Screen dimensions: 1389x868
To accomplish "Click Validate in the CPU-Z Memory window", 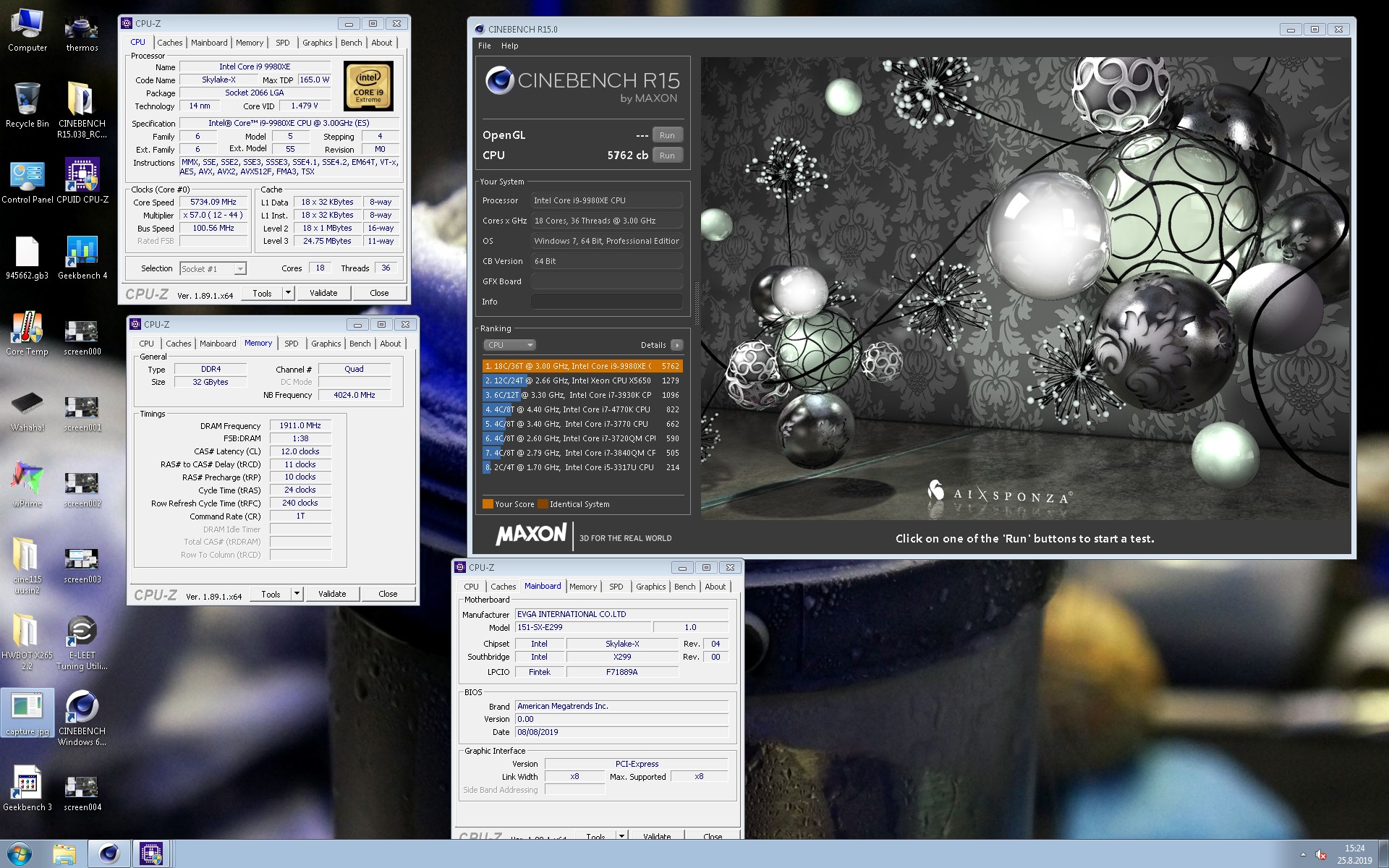I will (332, 594).
